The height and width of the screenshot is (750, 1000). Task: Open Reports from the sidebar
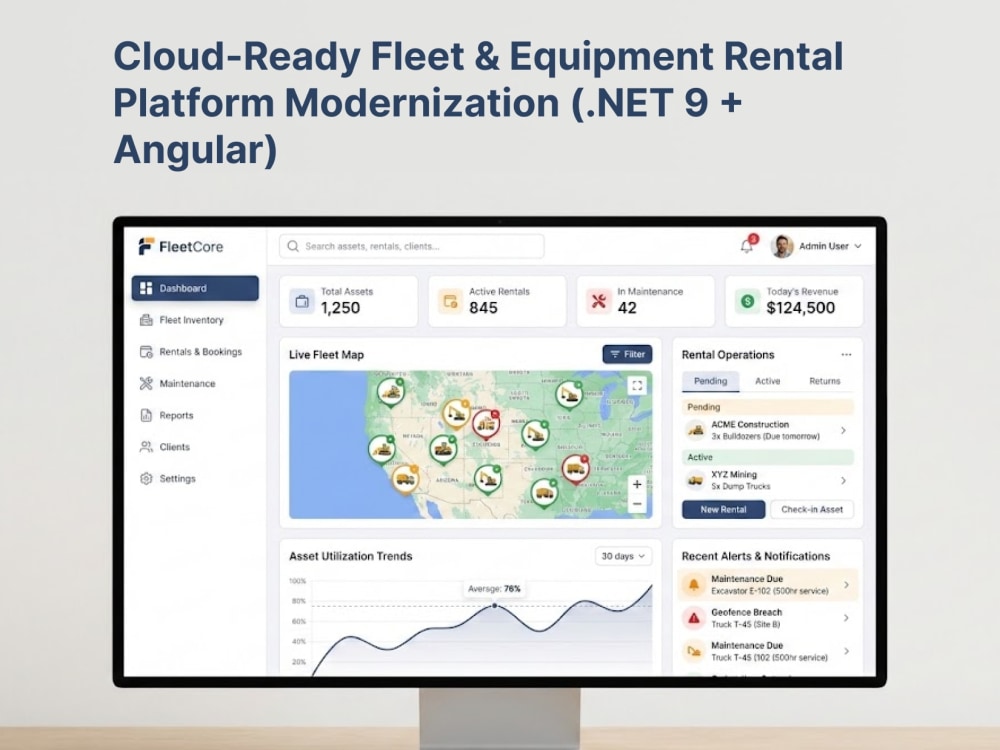(x=195, y=415)
